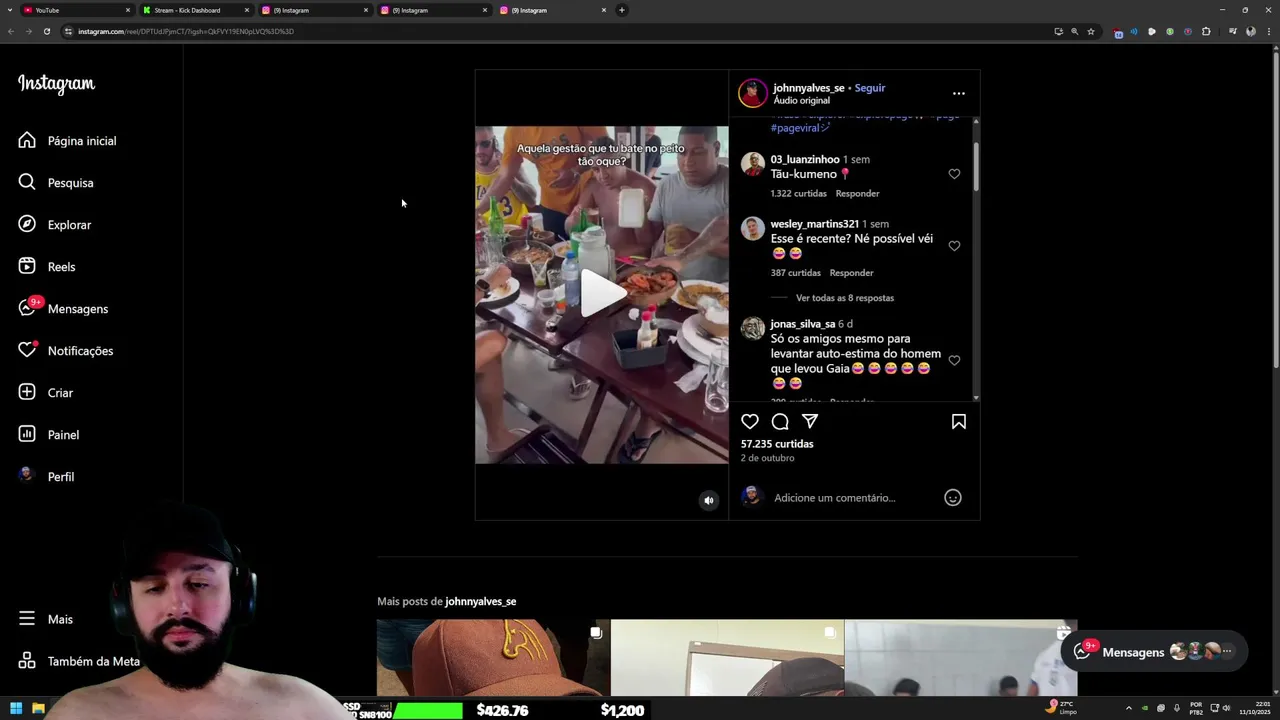Open the #pageviral hashtag
The height and width of the screenshot is (720, 1280).
coord(800,128)
